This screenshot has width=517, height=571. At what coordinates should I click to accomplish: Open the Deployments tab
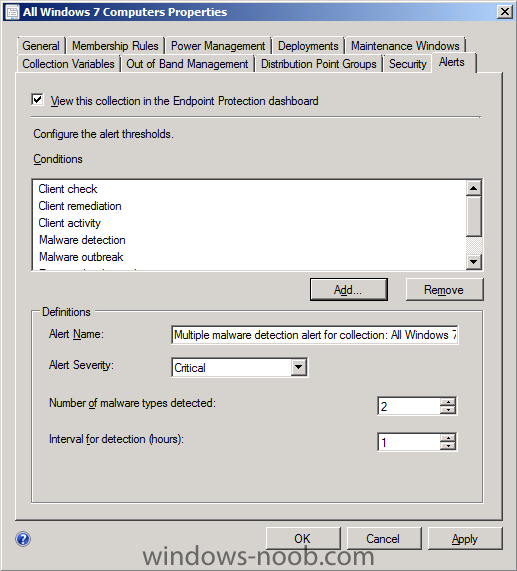[308, 46]
